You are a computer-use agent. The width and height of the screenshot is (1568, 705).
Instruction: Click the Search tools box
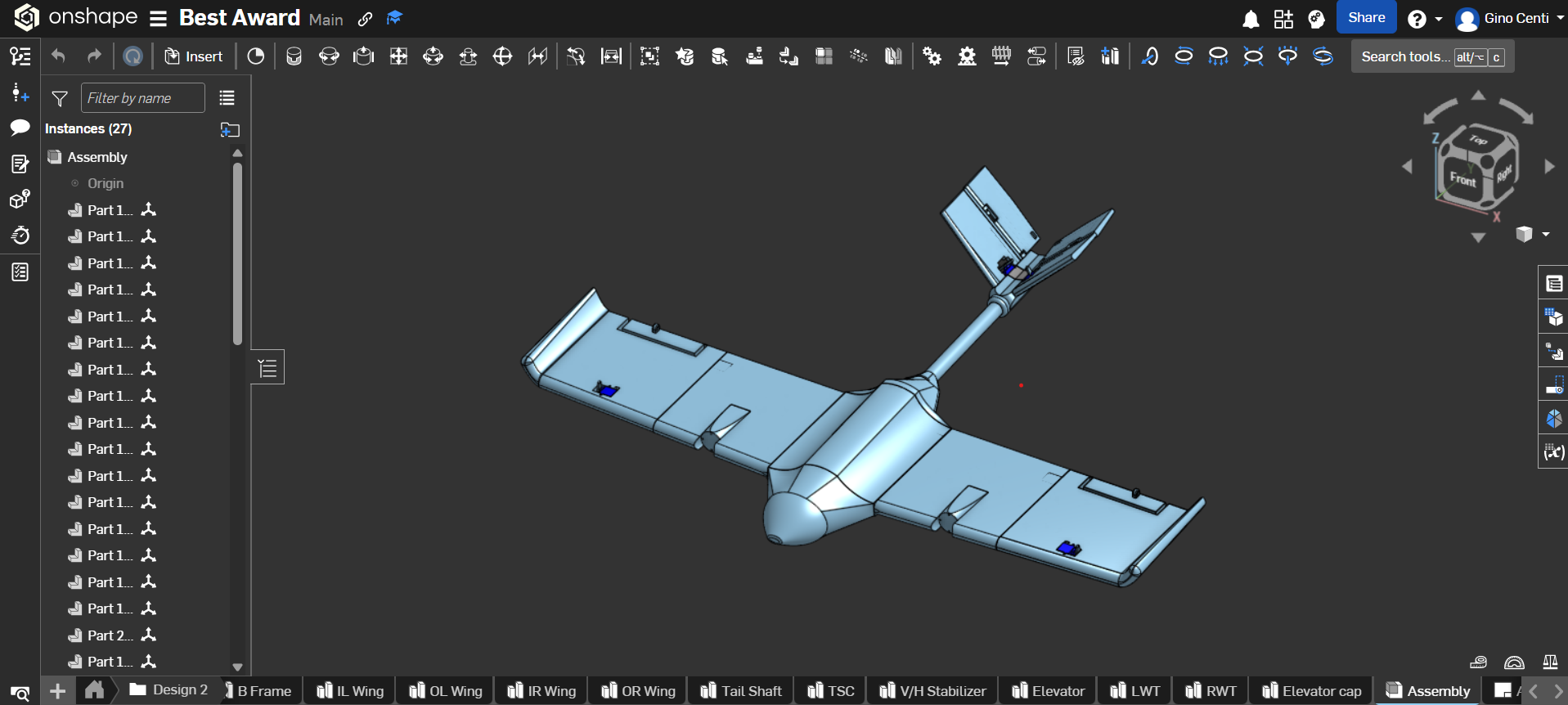(1432, 56)
